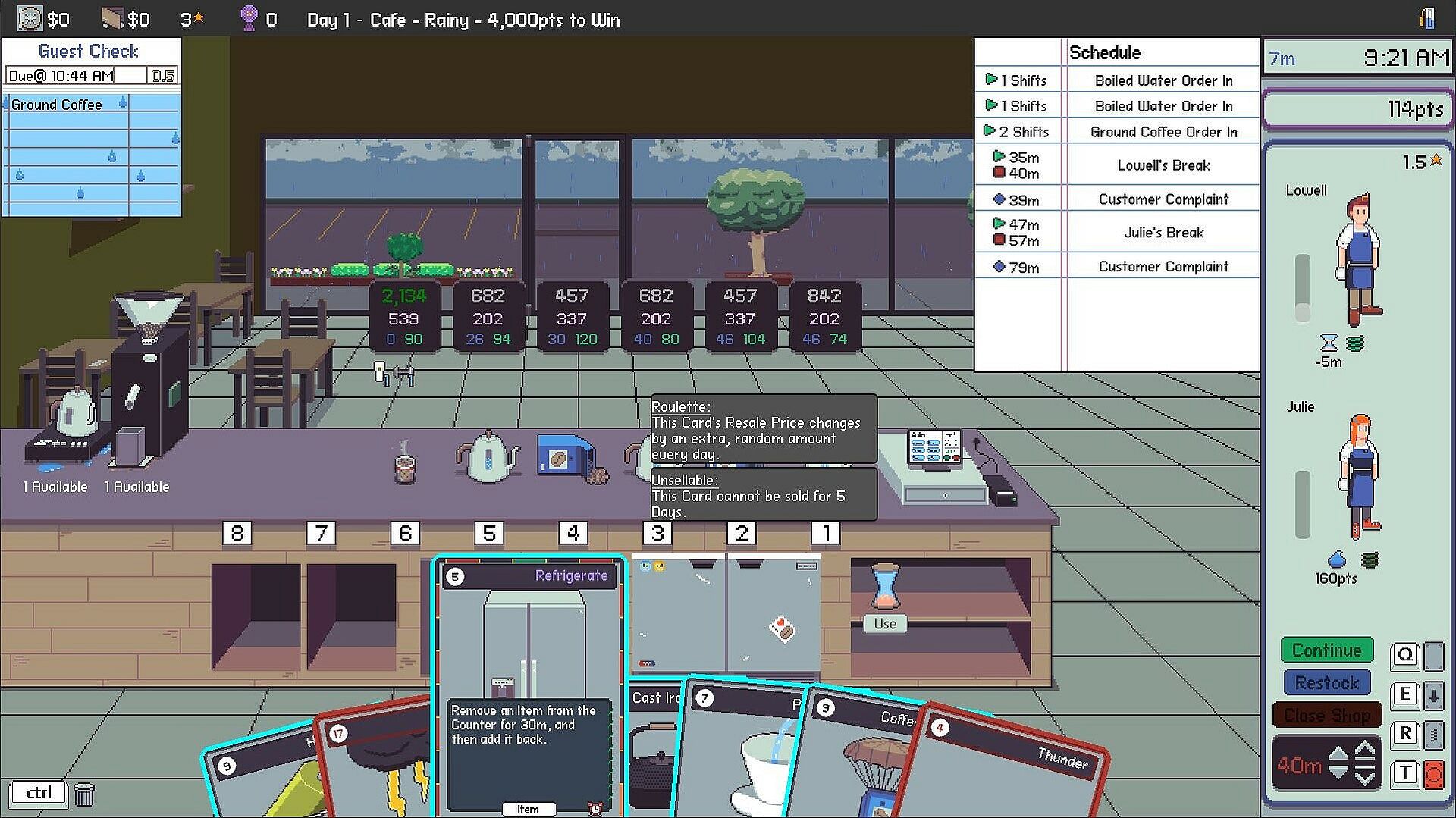The image size is (1456, 818).
Task: Select Lowell's Break schedule entry
Action: [x=1117, y=165]
